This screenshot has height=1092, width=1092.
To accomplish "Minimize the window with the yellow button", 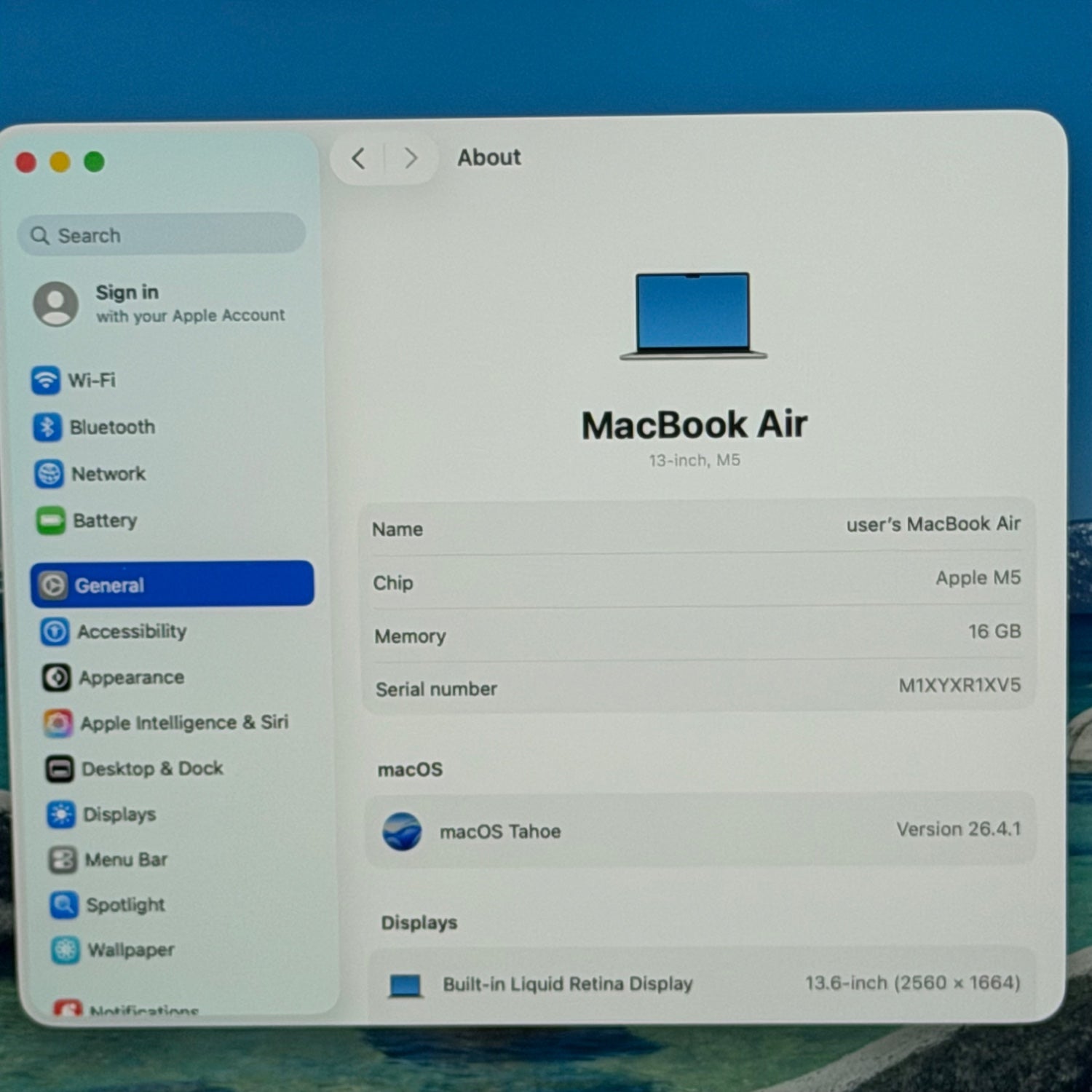I will 60,162.
